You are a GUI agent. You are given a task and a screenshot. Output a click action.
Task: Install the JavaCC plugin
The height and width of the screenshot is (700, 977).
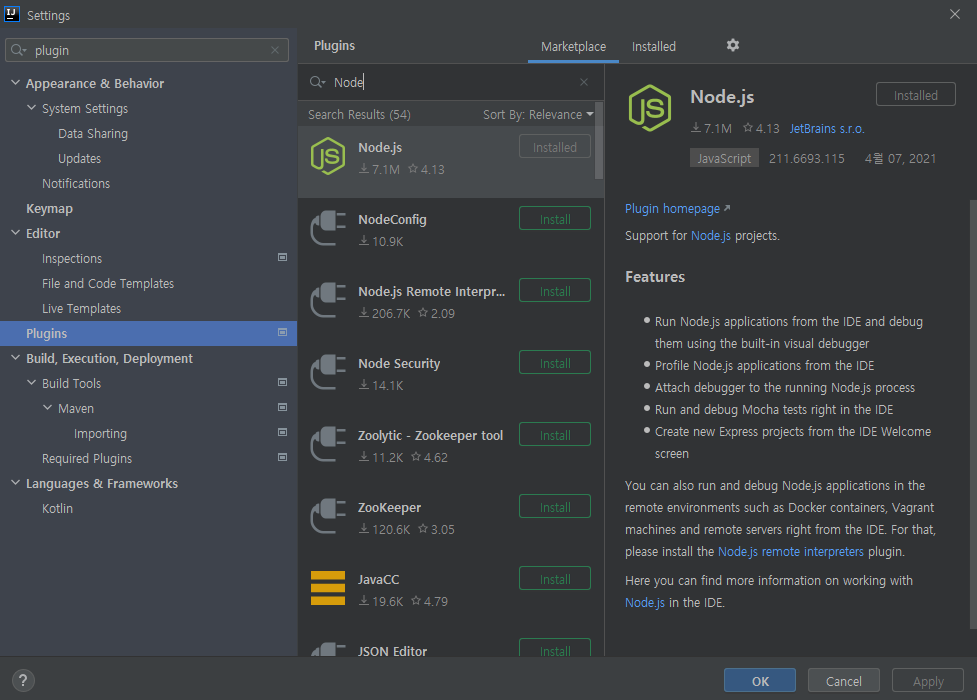pyautogui.click(x=555, y=579)
